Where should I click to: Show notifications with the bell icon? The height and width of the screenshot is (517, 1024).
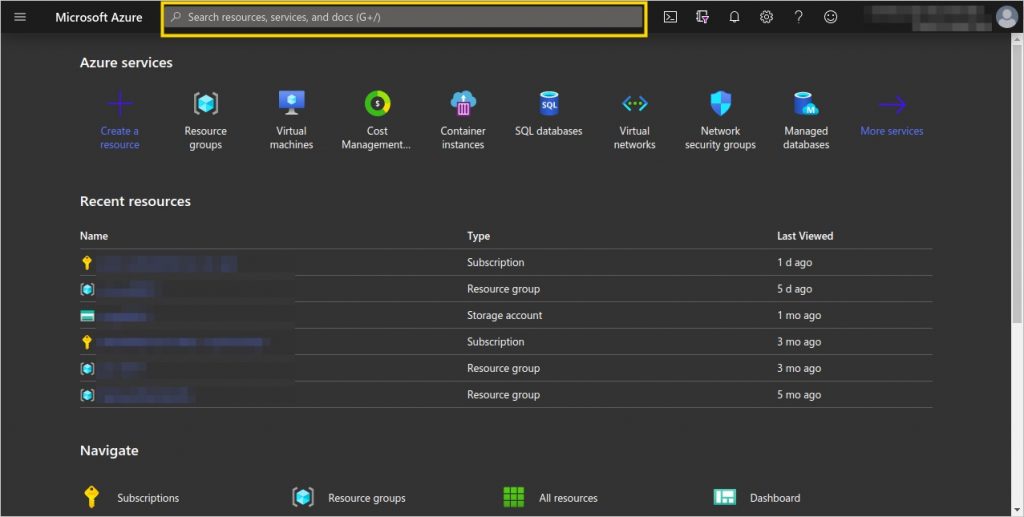tap(734, 18)
